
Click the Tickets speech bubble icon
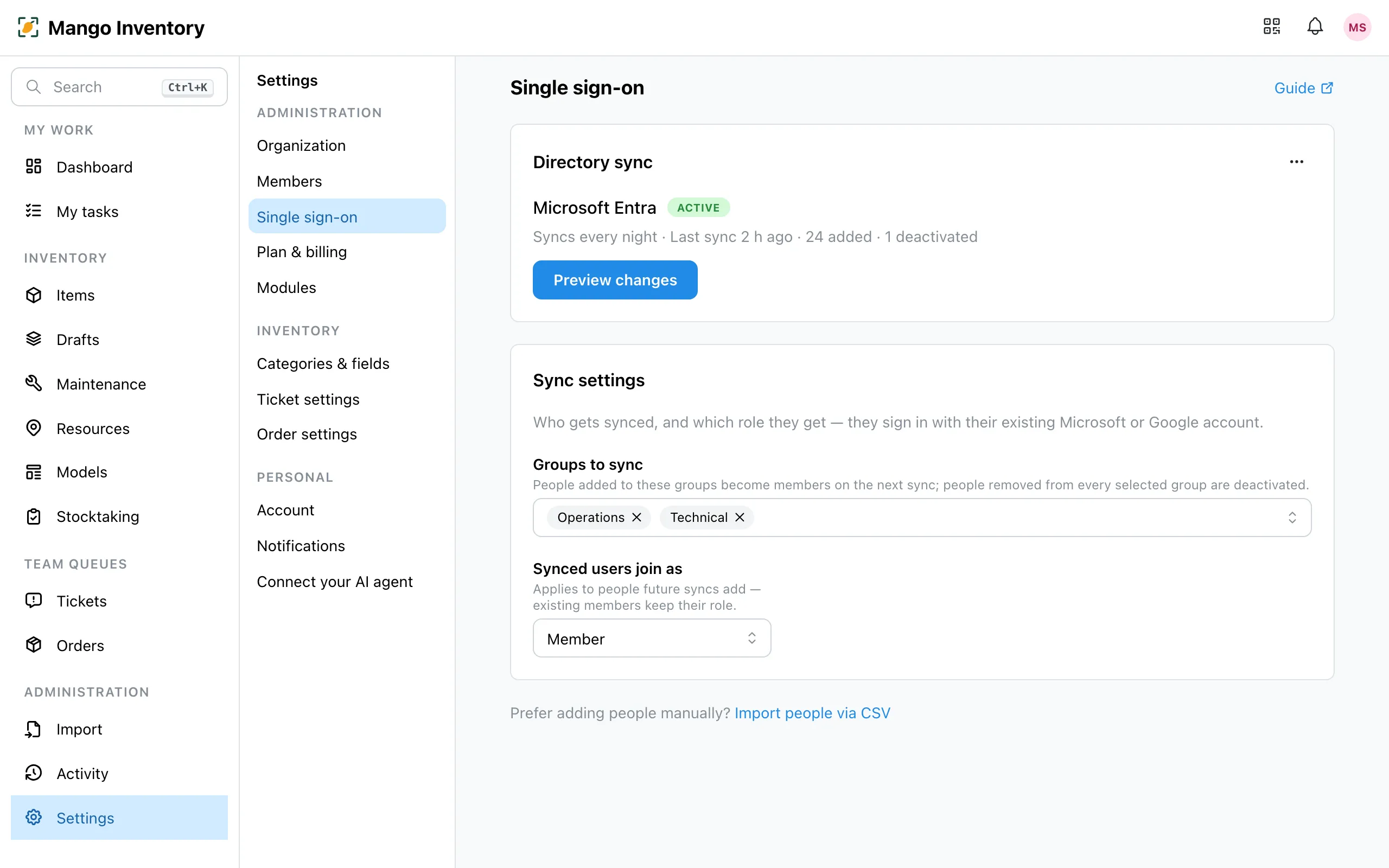point(34,601)
